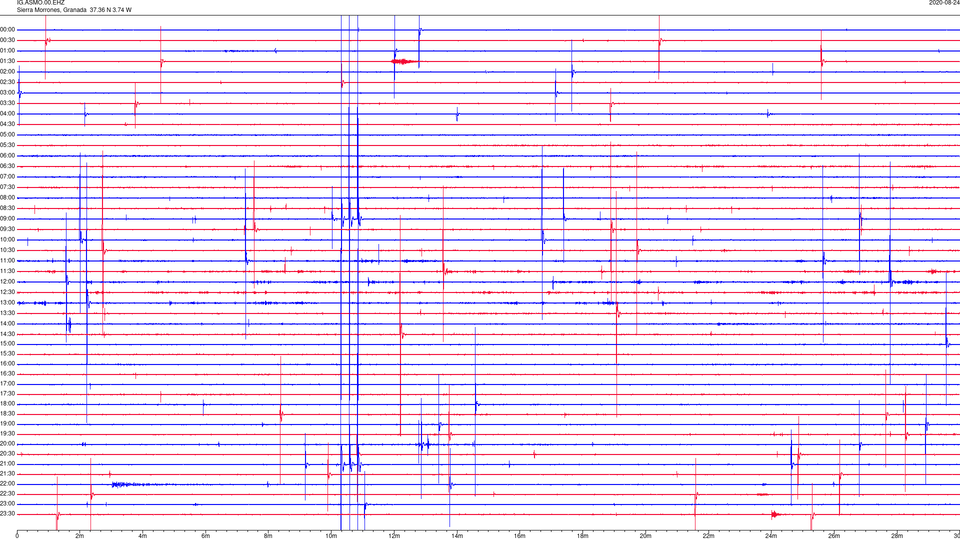Click the '05:00' time row label

tap(8, 134)
